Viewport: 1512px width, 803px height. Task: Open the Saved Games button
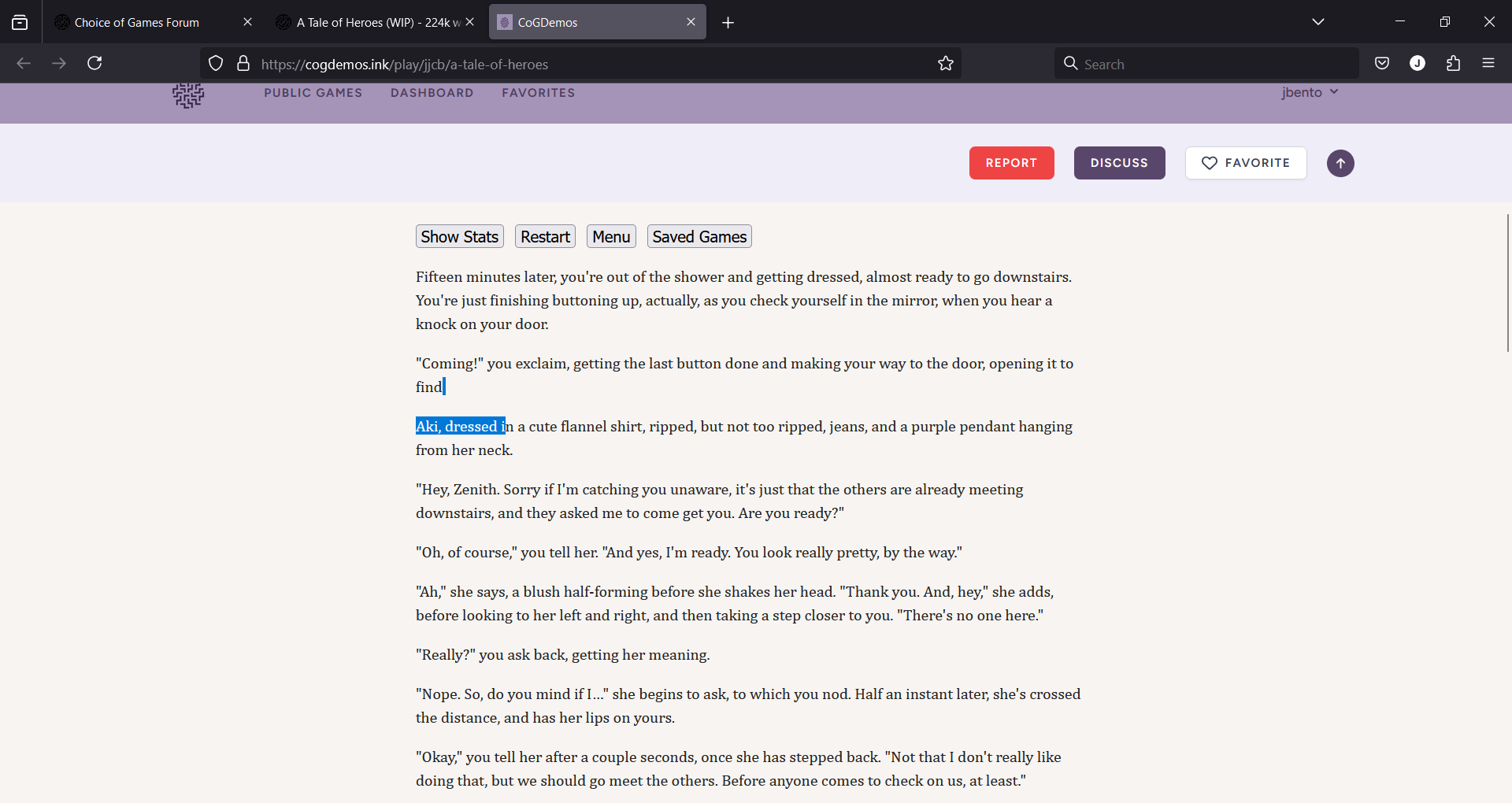coord(699,236)
